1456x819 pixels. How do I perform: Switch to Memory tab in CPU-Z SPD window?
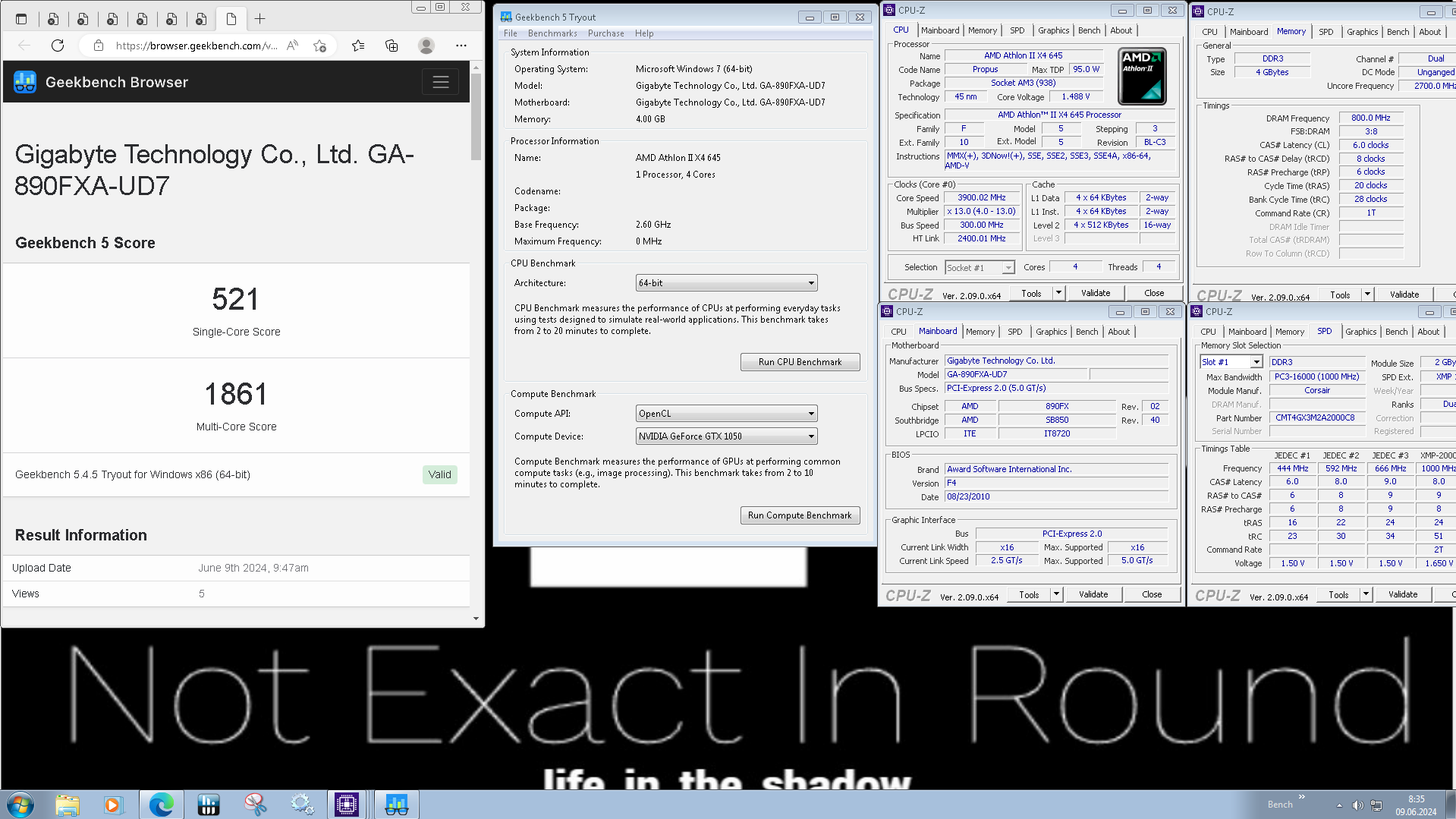click(x=1289, y=332)
